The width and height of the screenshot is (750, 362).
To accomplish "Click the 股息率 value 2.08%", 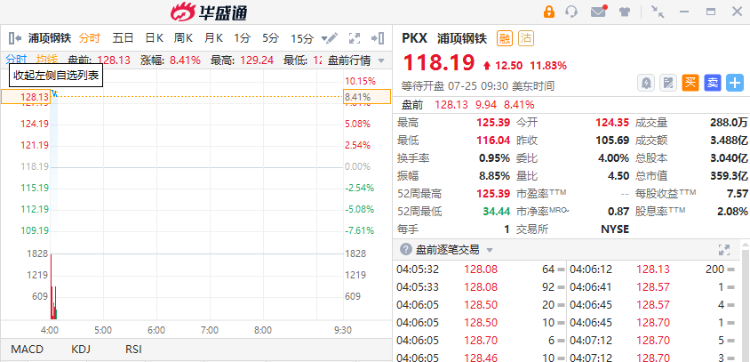I will point(731,211).
